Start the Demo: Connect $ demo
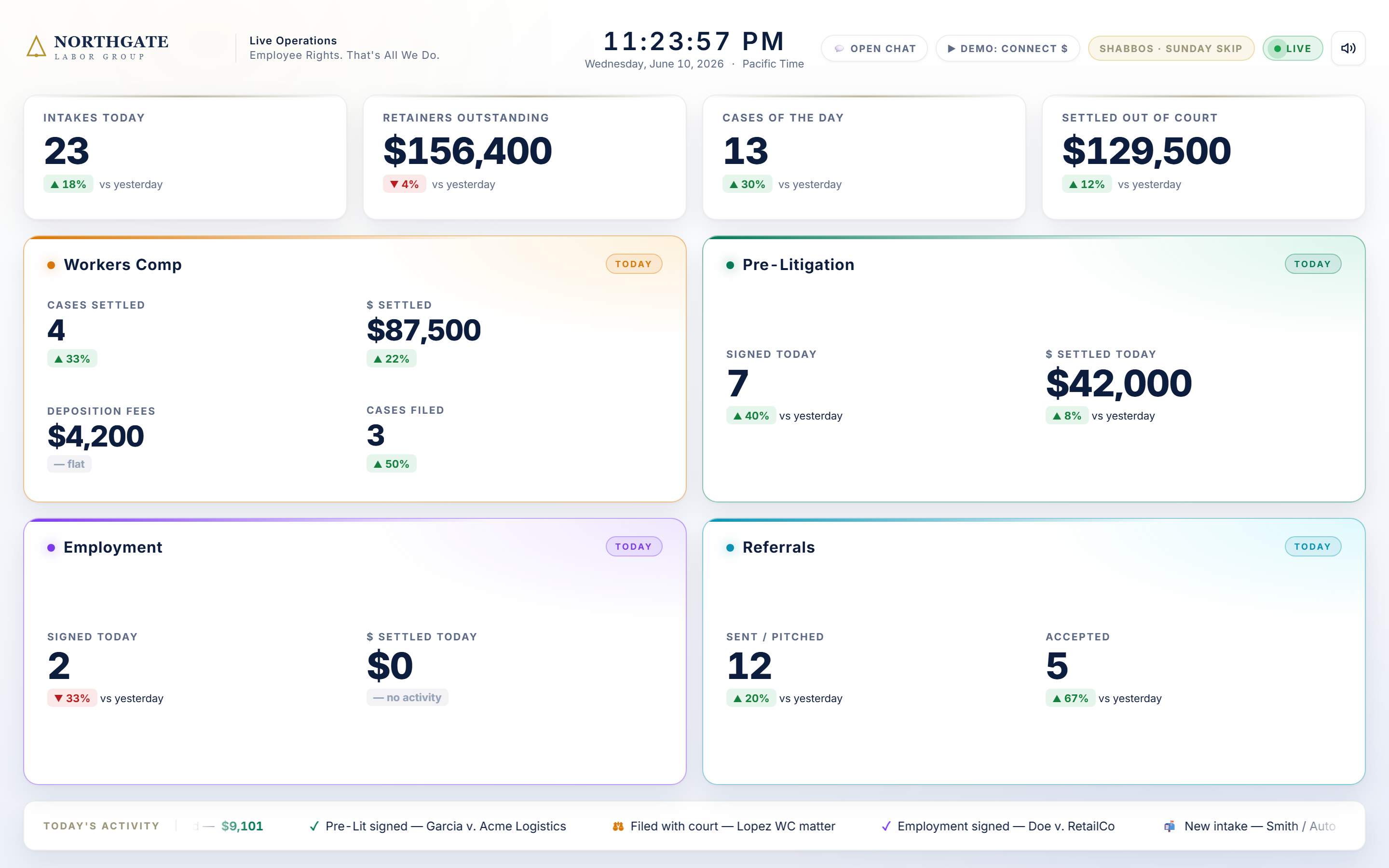 (x=1008, y=49)
